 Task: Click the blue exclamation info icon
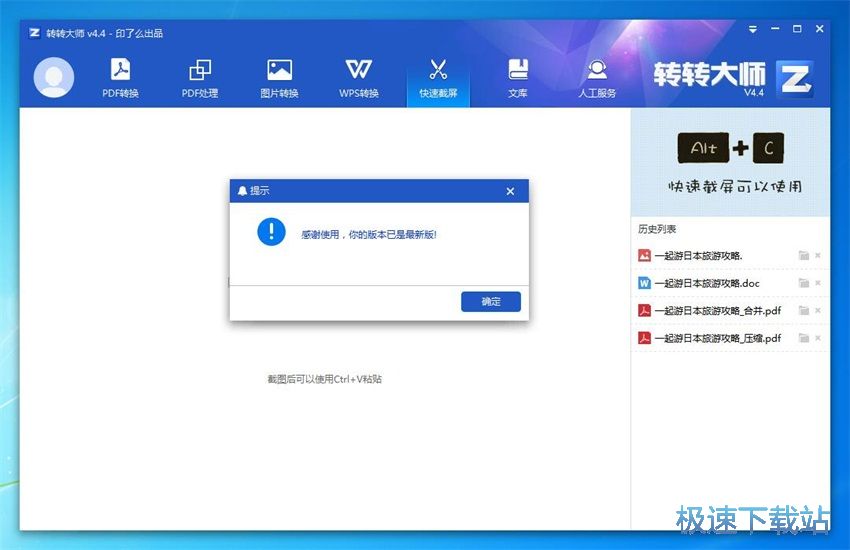point(271,232)
